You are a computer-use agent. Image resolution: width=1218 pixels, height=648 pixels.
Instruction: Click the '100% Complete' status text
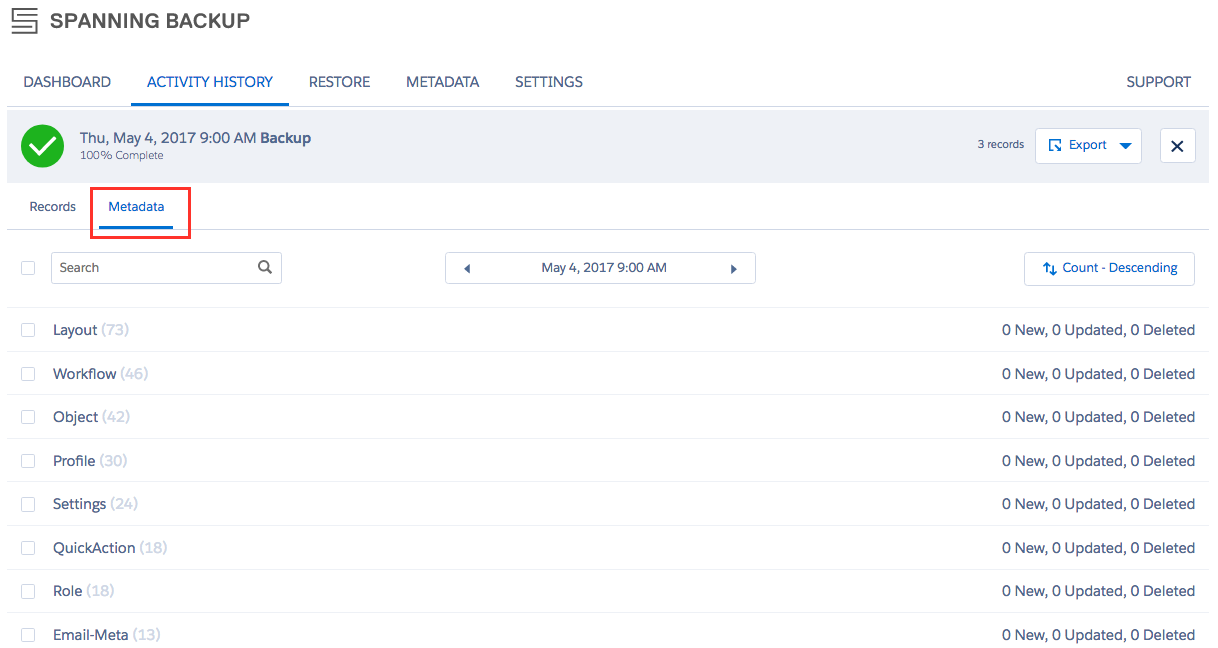coord(122,155)
